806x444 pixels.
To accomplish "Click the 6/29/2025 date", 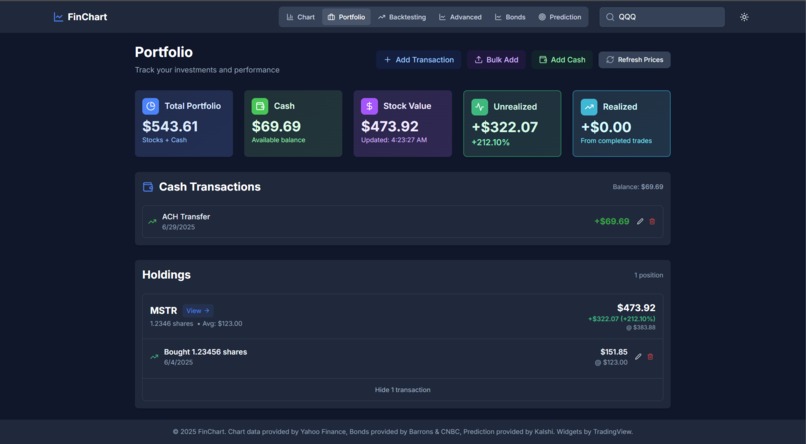I will [x=178, y=227].
